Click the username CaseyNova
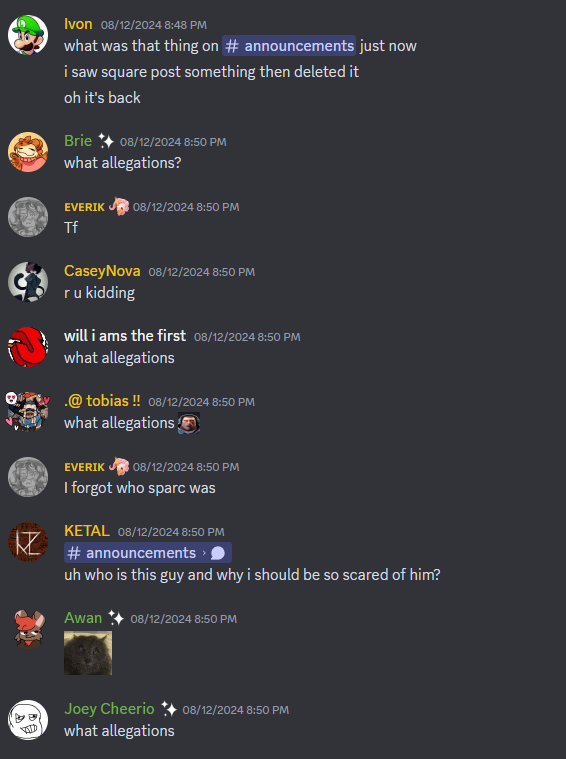This screenshot has width=566, height=759. pyautogui.click(x=102, y=271)
